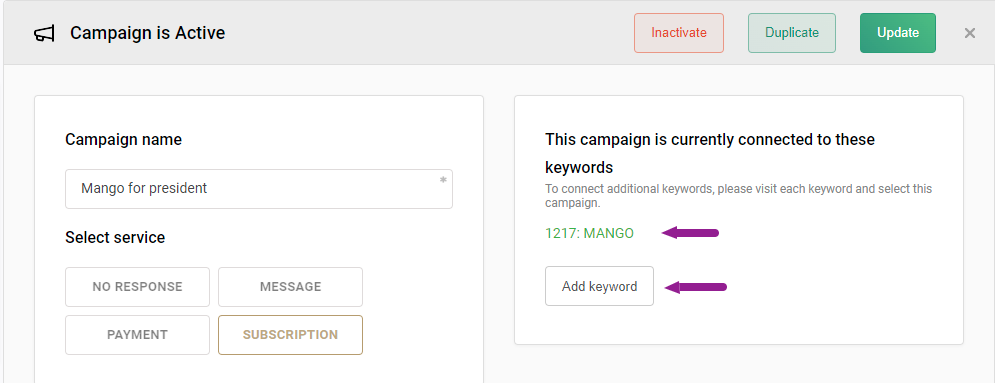Select the SUBSCRIPTION service option

point(290,335)
